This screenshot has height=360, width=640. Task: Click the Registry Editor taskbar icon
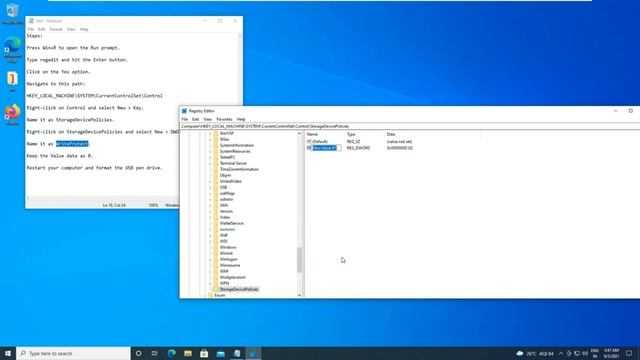(253, 353)
